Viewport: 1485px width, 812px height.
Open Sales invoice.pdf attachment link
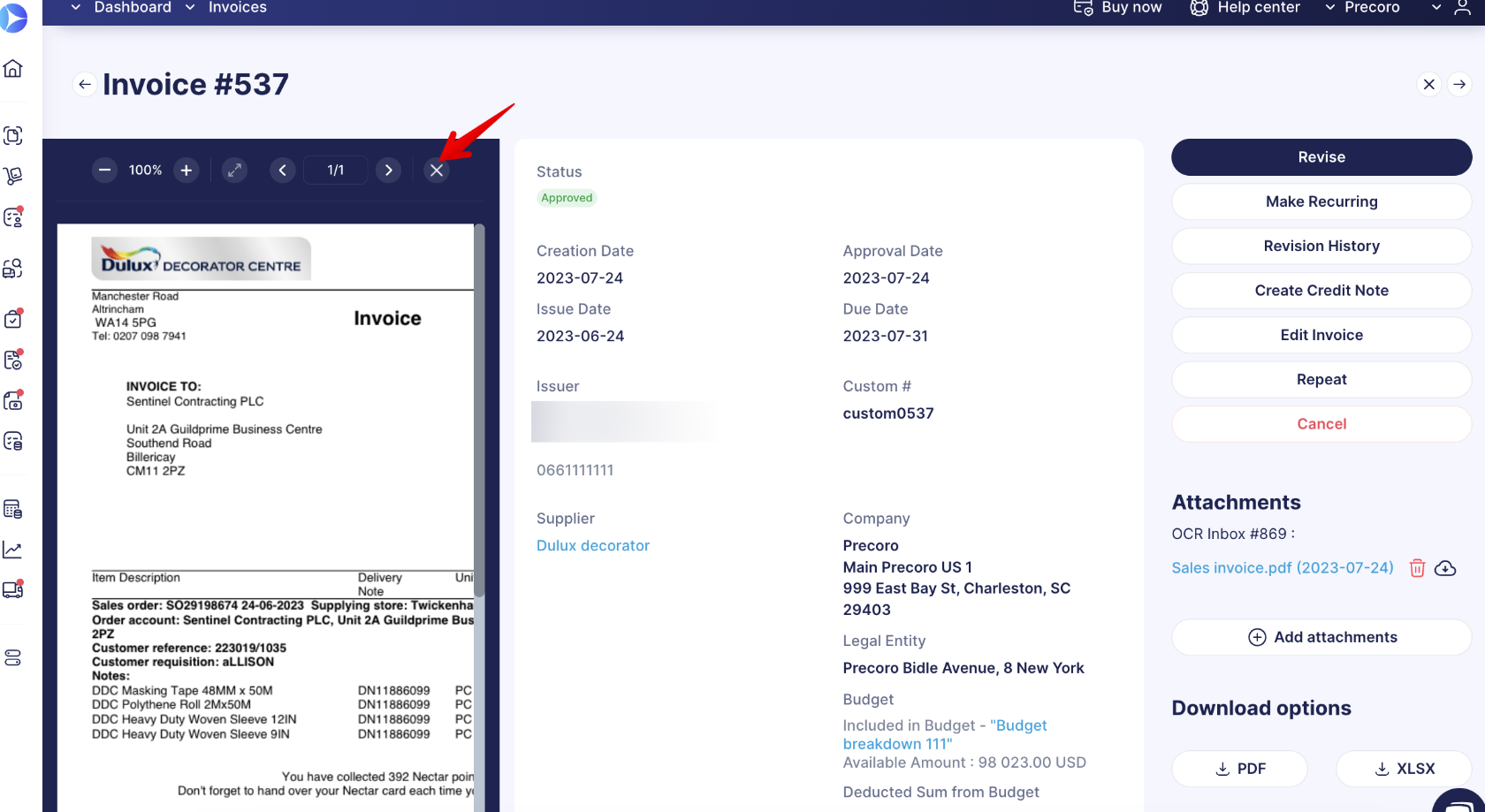point(1283,568)
